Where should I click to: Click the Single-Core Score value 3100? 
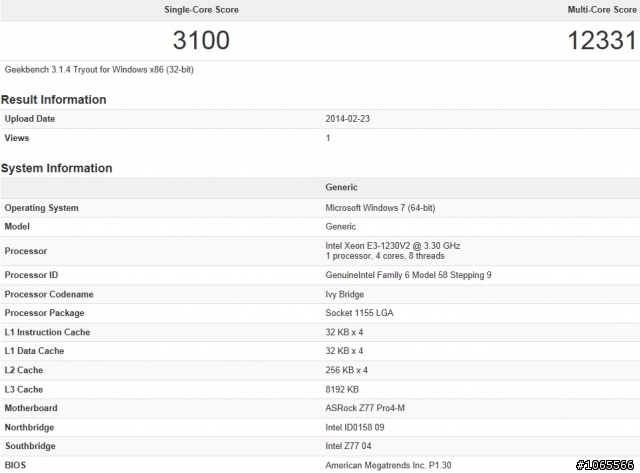[x=201, y=40]
